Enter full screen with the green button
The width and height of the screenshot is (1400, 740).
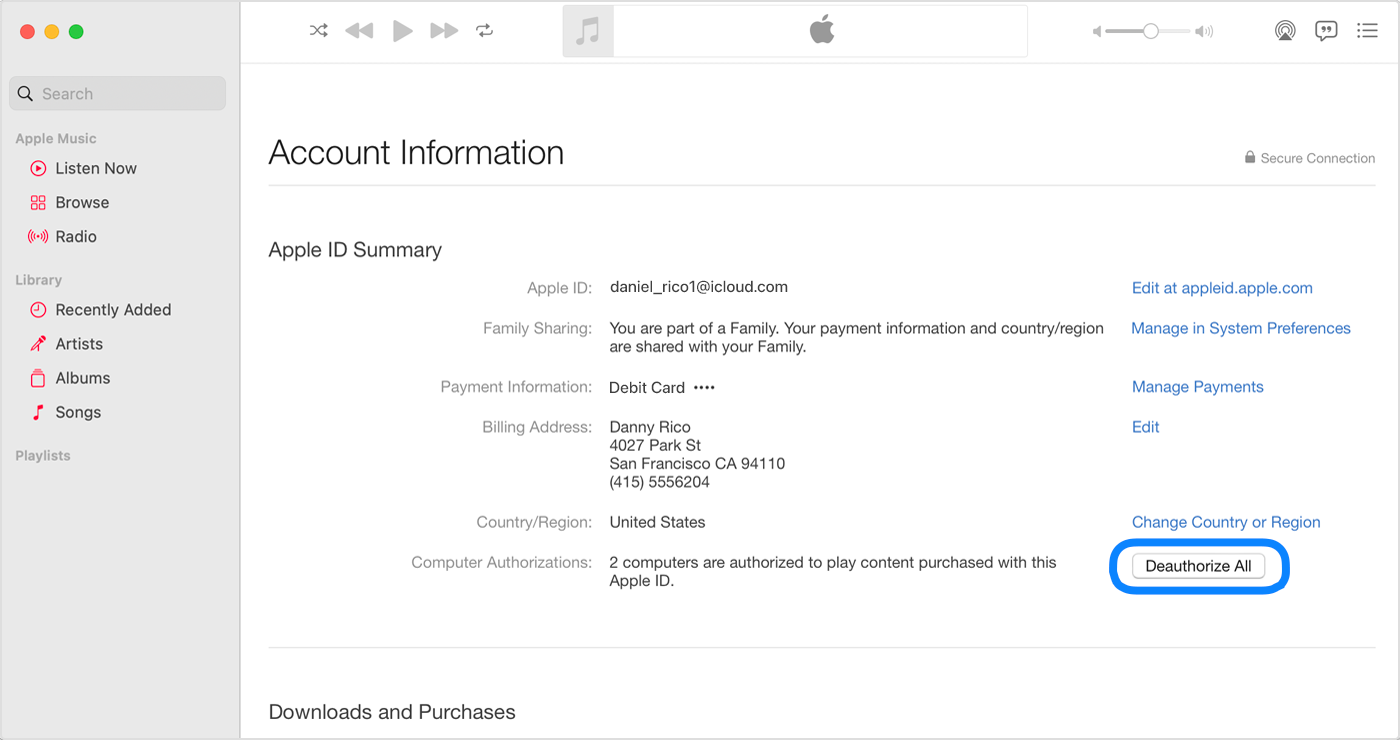click(x=76, y=32)
